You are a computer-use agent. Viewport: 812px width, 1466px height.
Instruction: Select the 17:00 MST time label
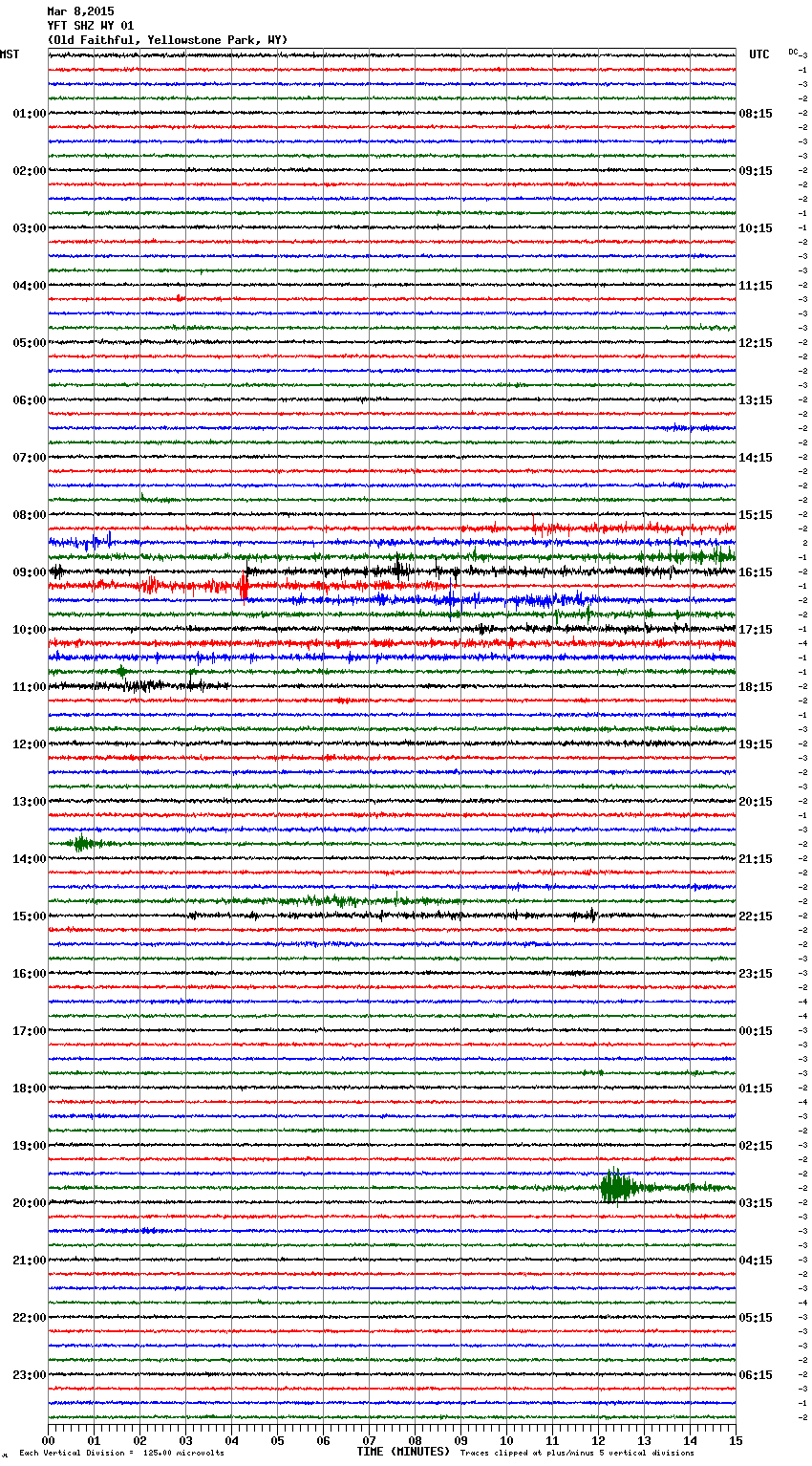pos(30,1031)
